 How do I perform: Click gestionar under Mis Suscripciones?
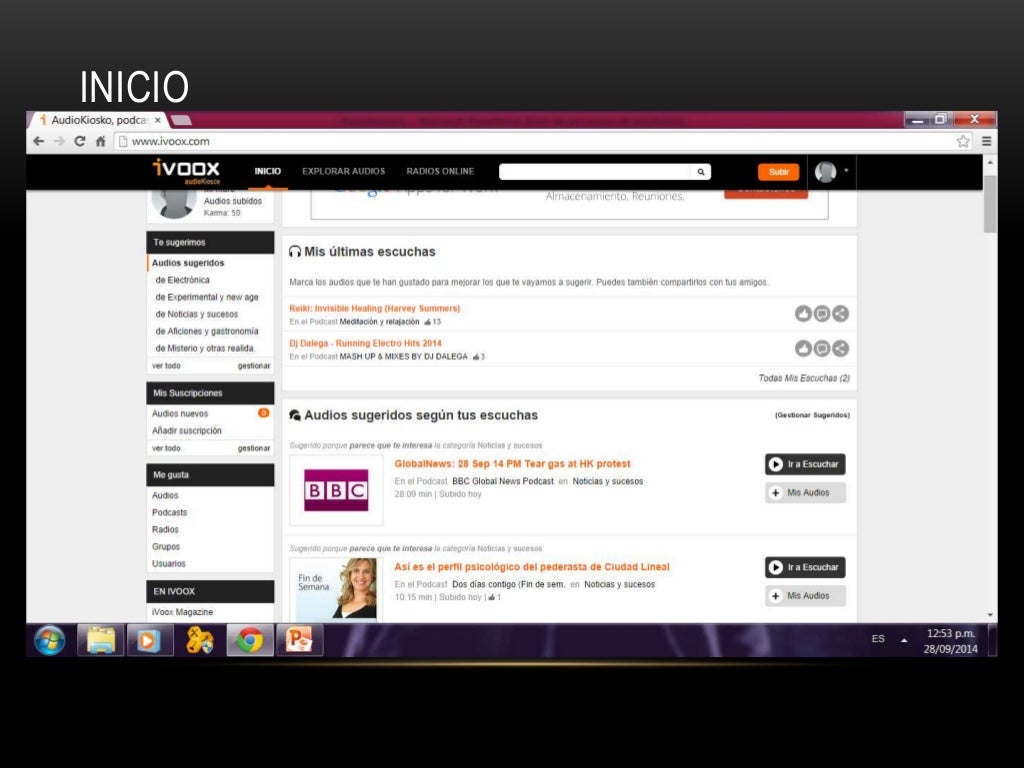[x=254, y=448]
